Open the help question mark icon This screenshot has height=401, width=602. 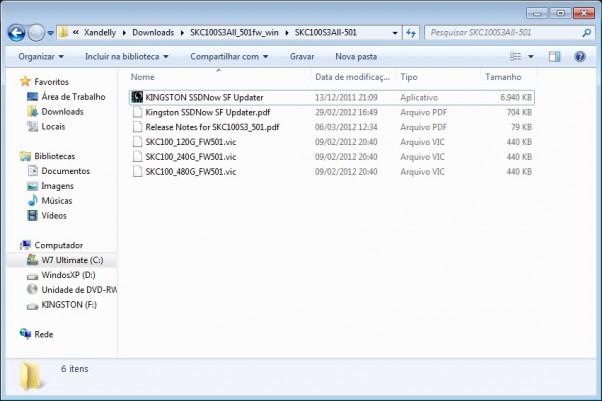point(583,57)
